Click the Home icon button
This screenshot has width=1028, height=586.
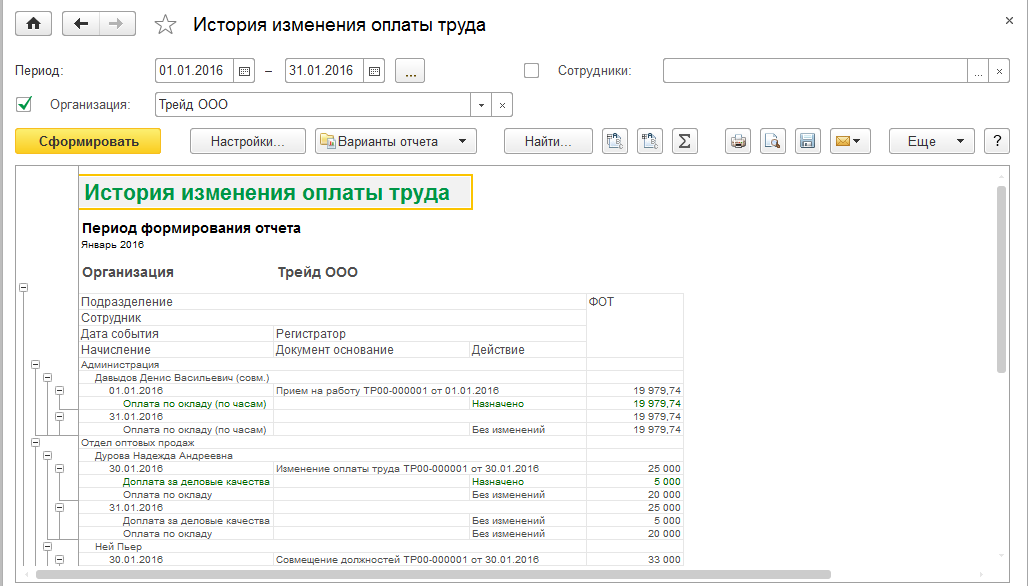point(33,25)
